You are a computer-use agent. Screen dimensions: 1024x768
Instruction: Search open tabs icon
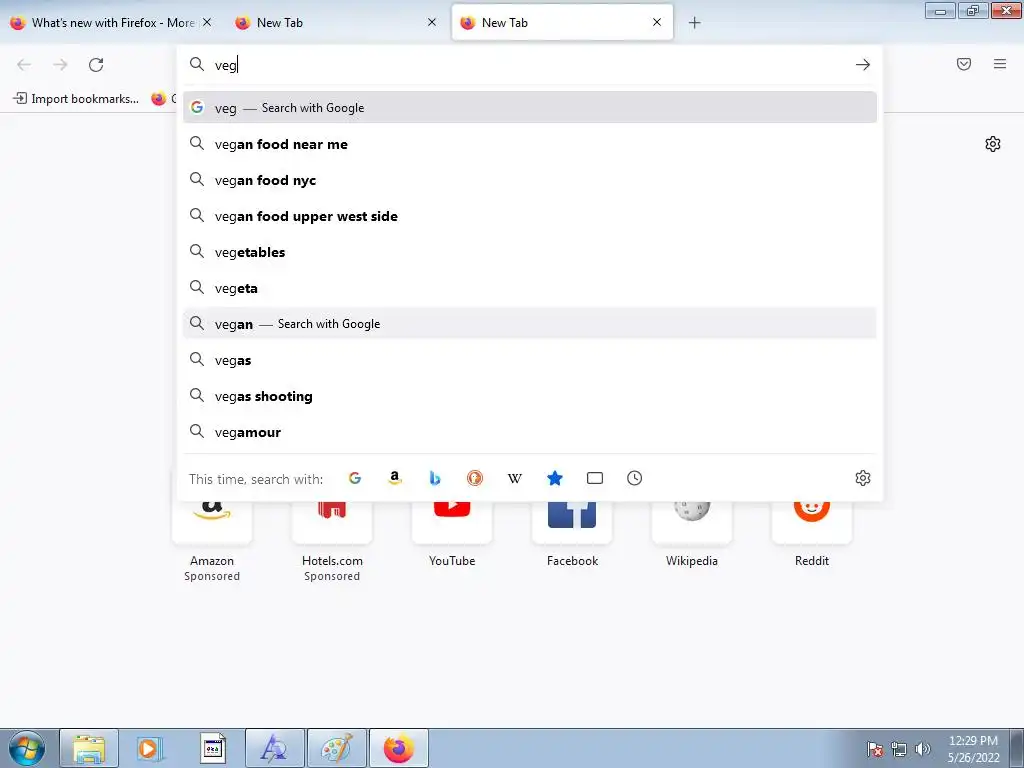coord(594,478)
